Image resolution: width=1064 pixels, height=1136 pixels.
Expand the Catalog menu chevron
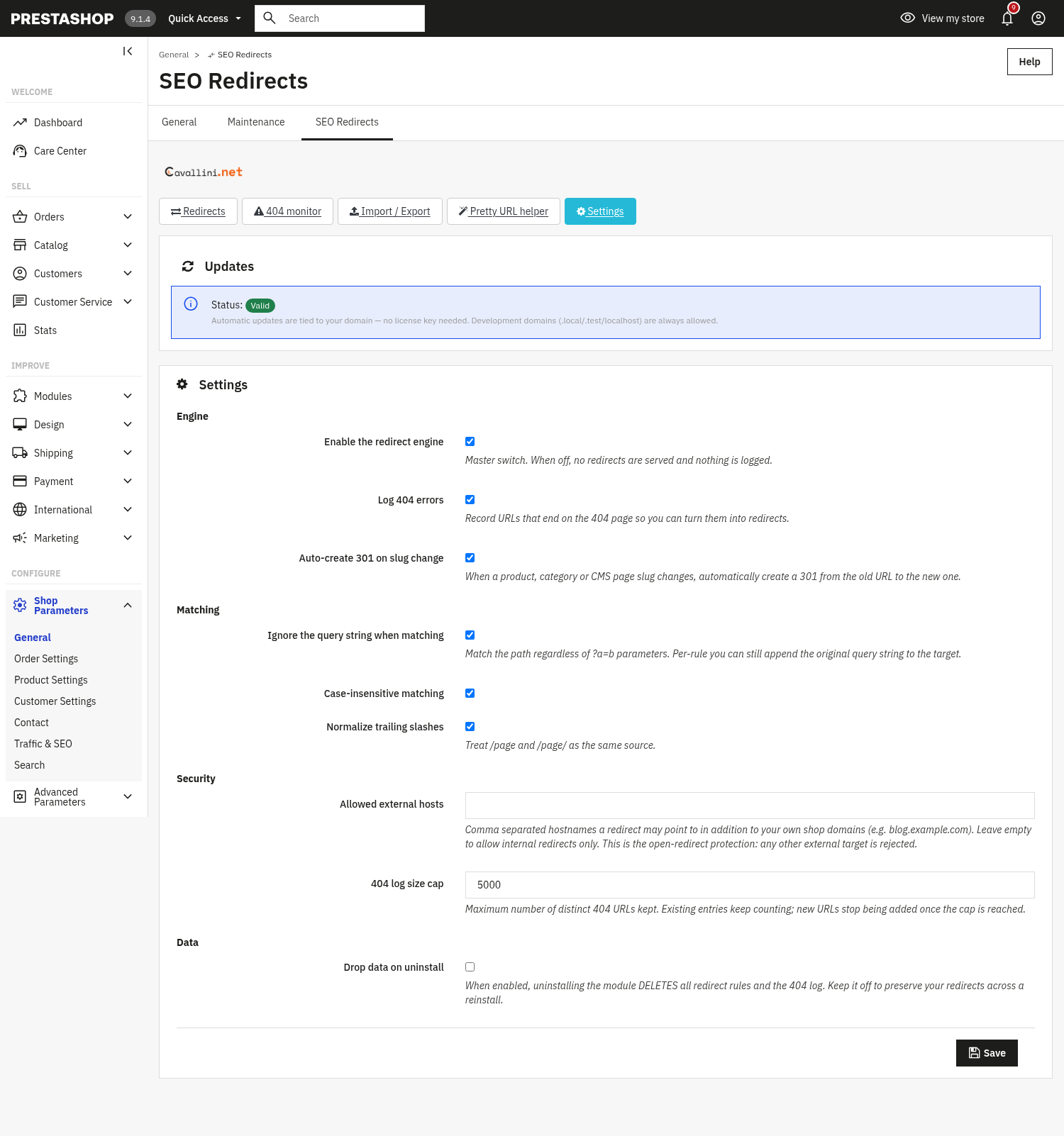(128, 245)
